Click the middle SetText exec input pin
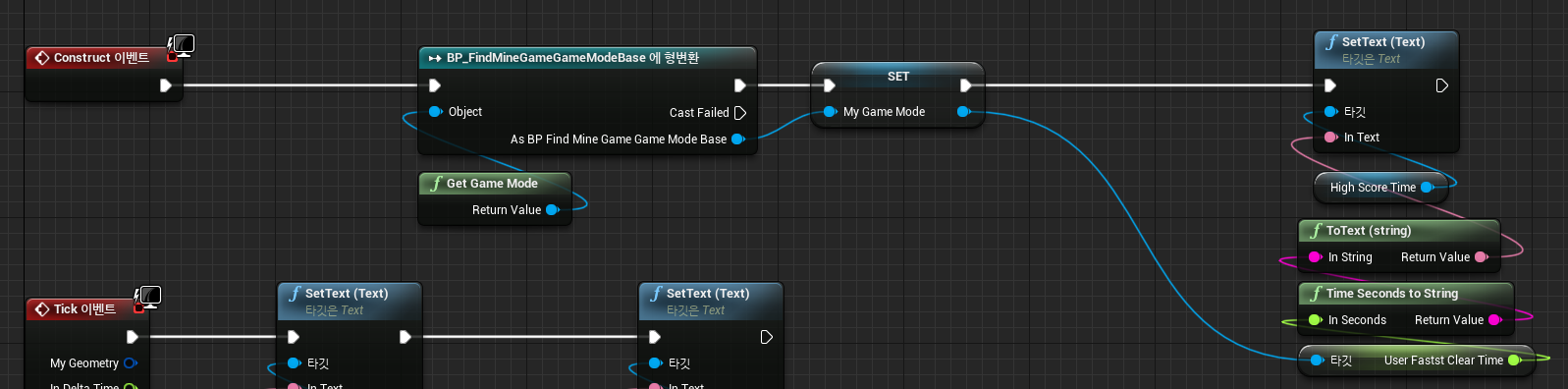This screenshot has width=1568, height=389. [x=294, y=337]
